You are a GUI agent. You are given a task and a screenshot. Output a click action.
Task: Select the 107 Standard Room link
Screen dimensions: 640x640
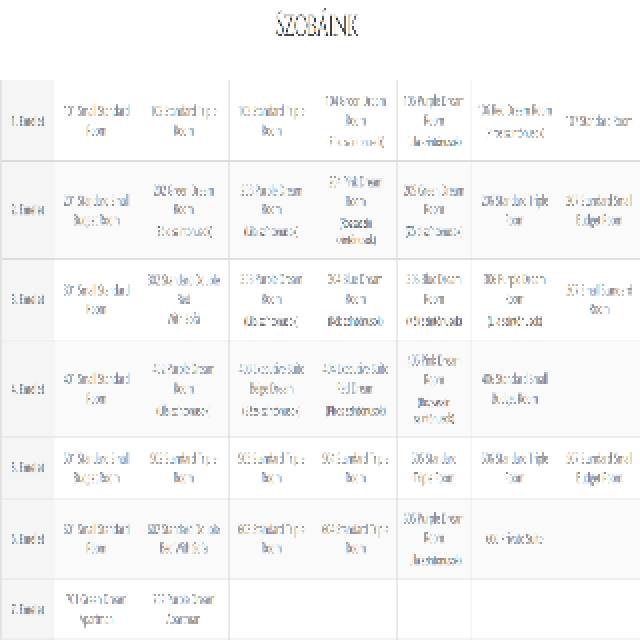[x=599, y=121]
